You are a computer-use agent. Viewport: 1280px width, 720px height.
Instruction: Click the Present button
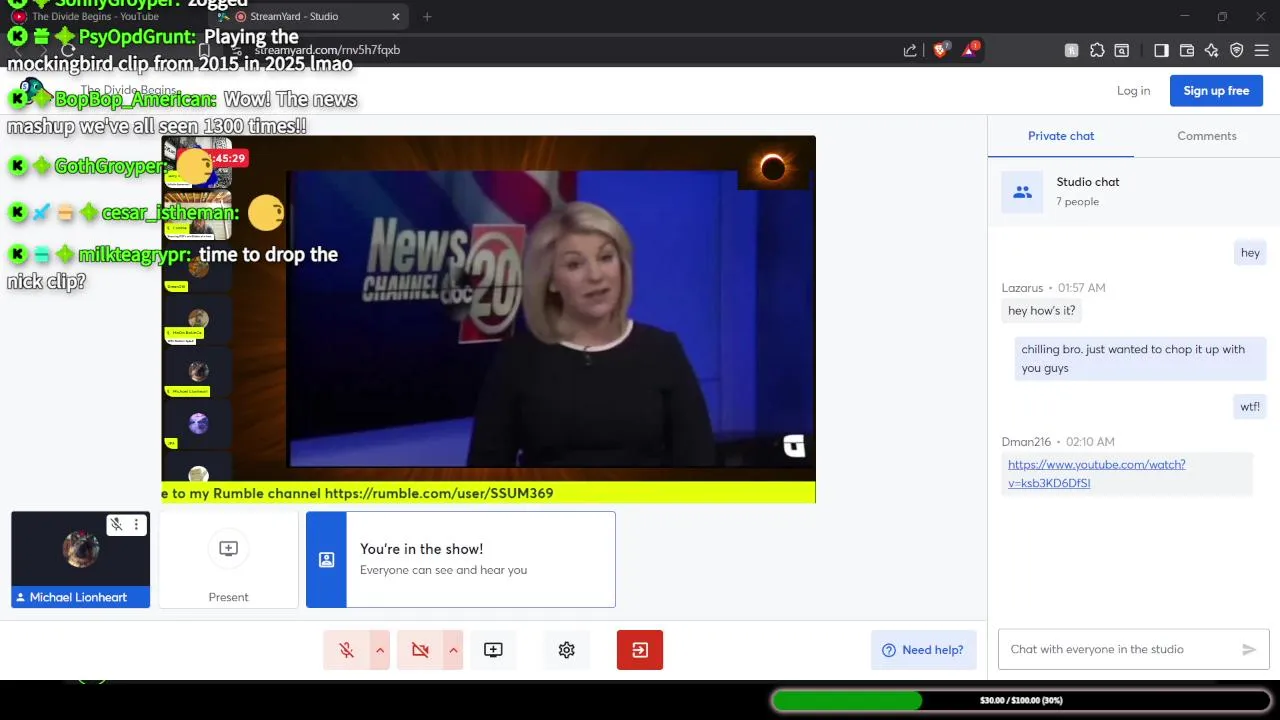(x=228, y=560)
